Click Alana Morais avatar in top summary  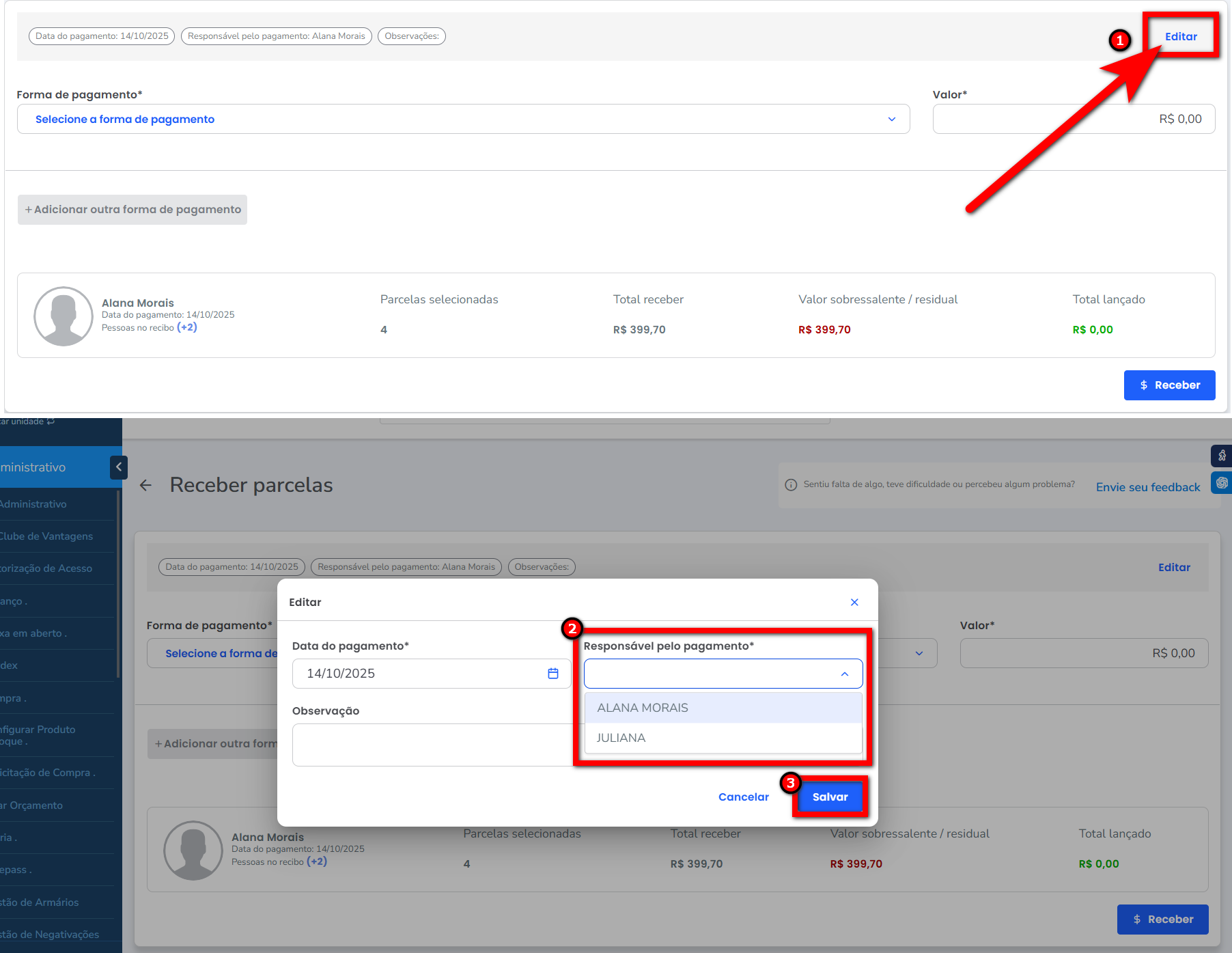tap(64, 316)
